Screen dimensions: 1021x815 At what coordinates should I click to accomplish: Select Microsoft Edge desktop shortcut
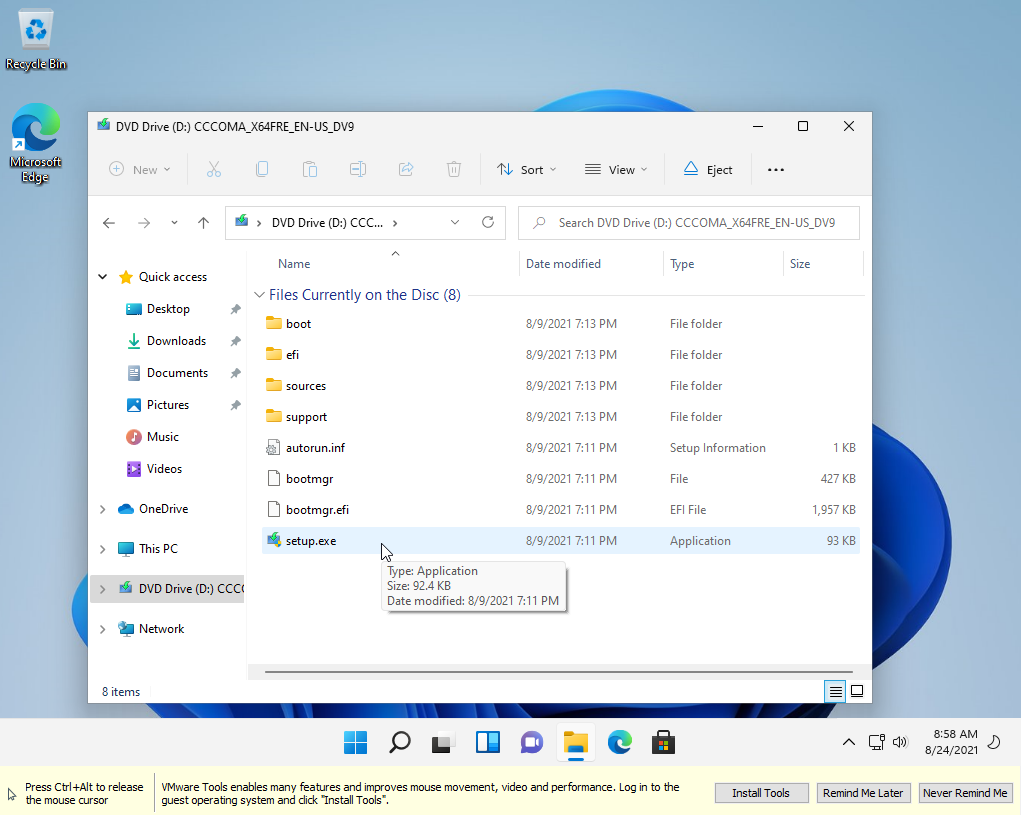(36, 144)
